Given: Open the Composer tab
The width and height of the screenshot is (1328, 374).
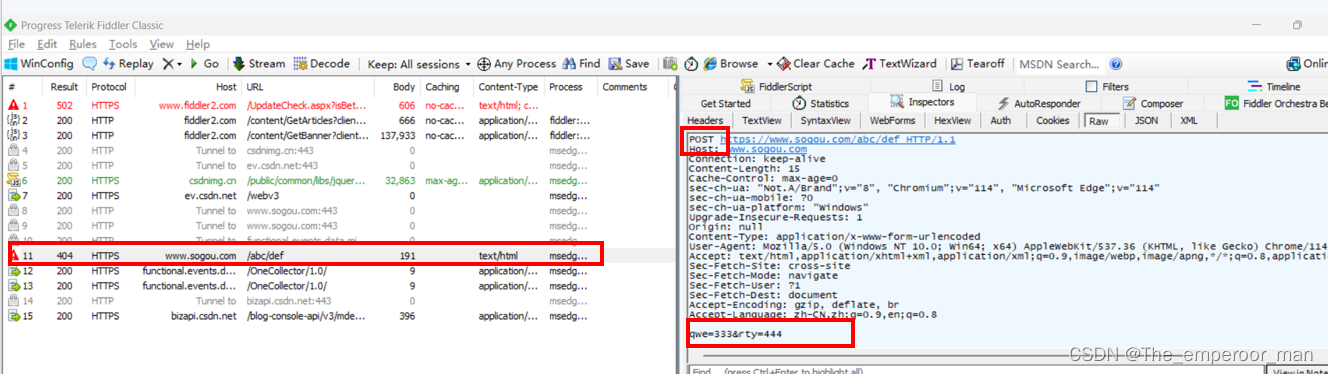Looking at the screenshot, I should 1153,103.
